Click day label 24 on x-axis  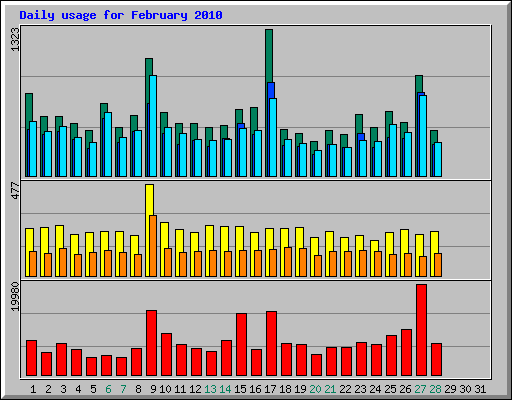(375, 389)
